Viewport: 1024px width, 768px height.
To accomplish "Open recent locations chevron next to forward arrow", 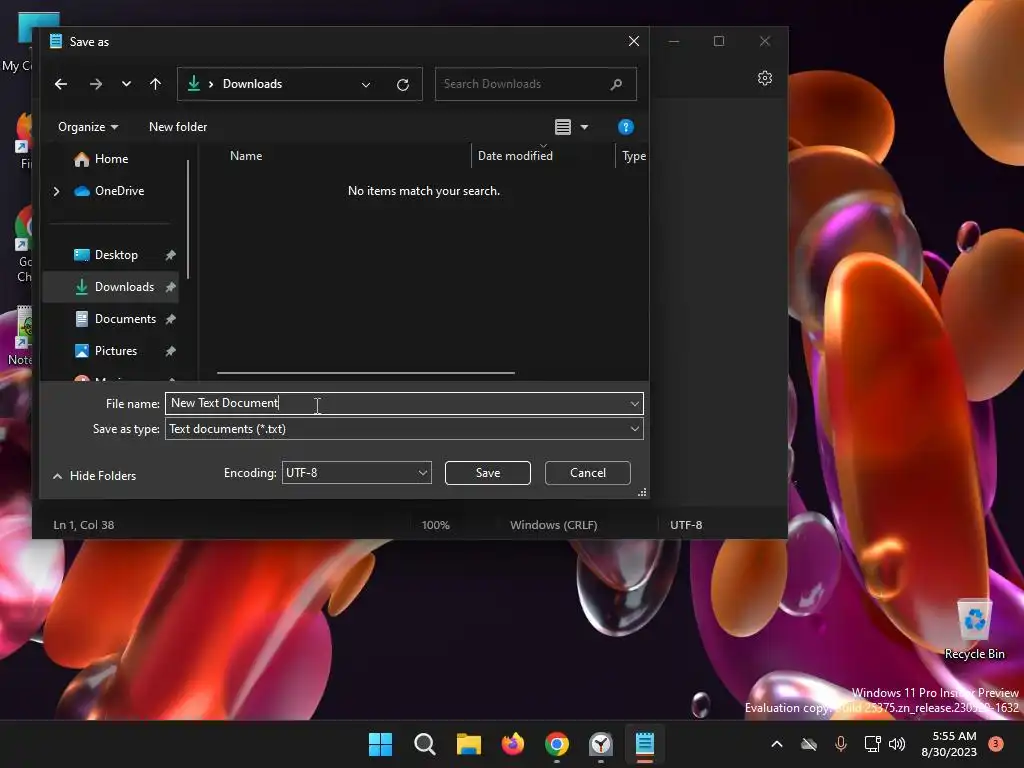I will tap(126, 84).
